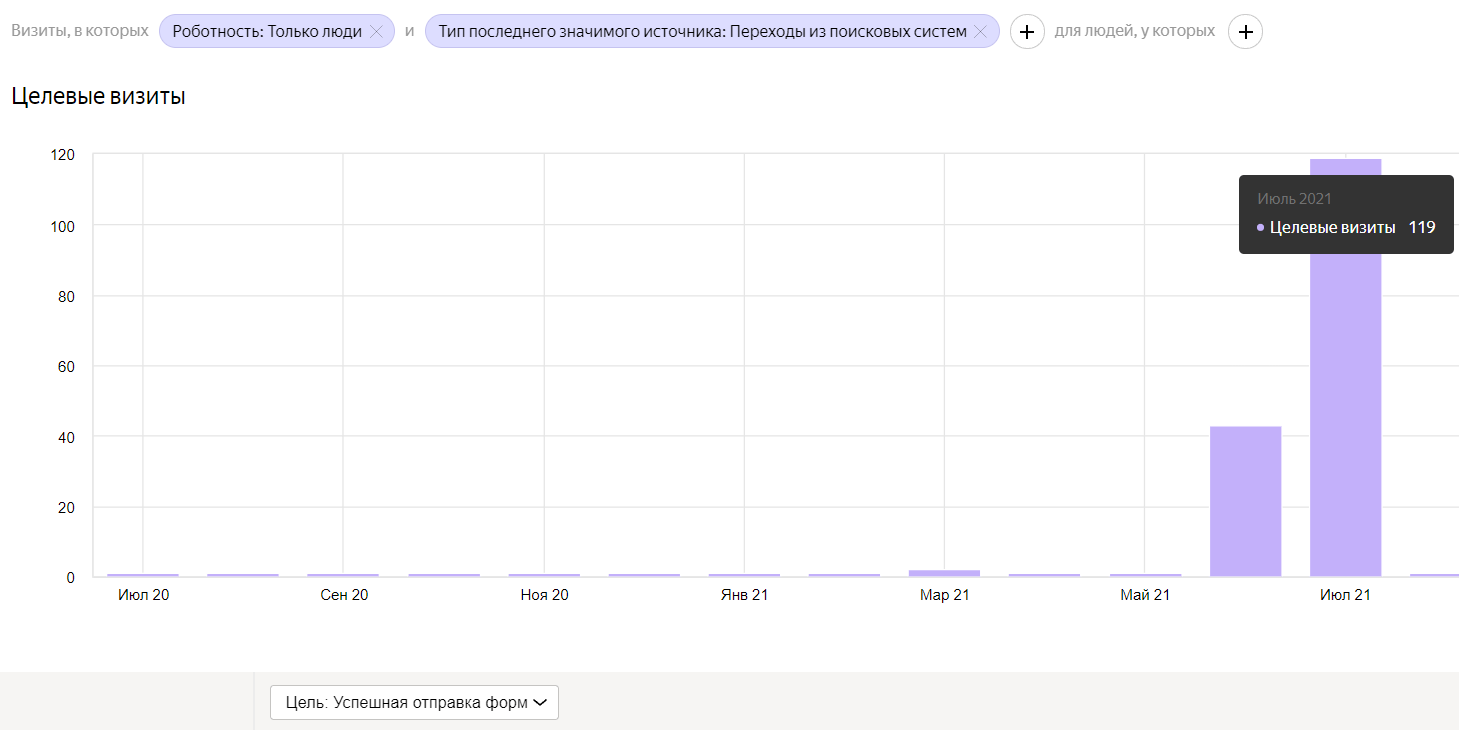Add a people condition with the plus button
Image resolution: width=1459 pixels, height=730 pixels.
click(1245, 32)
